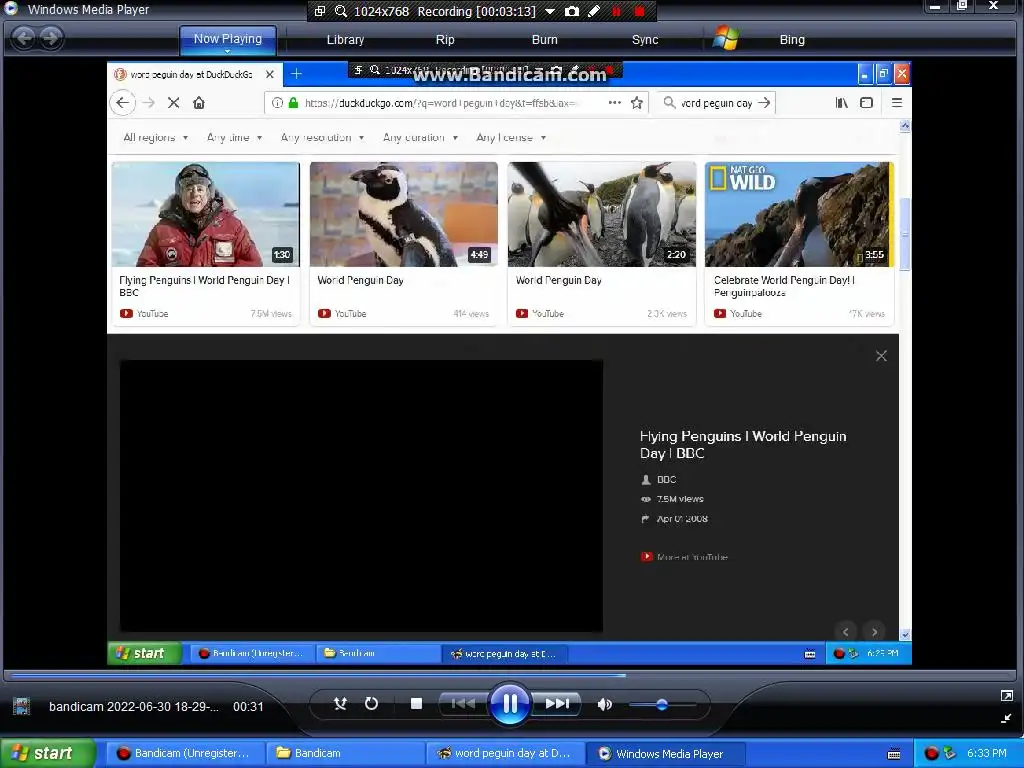
Task: Click the Any resolution filter in the recorded browser
Action: pyautogui.click(x=323, y=138)
